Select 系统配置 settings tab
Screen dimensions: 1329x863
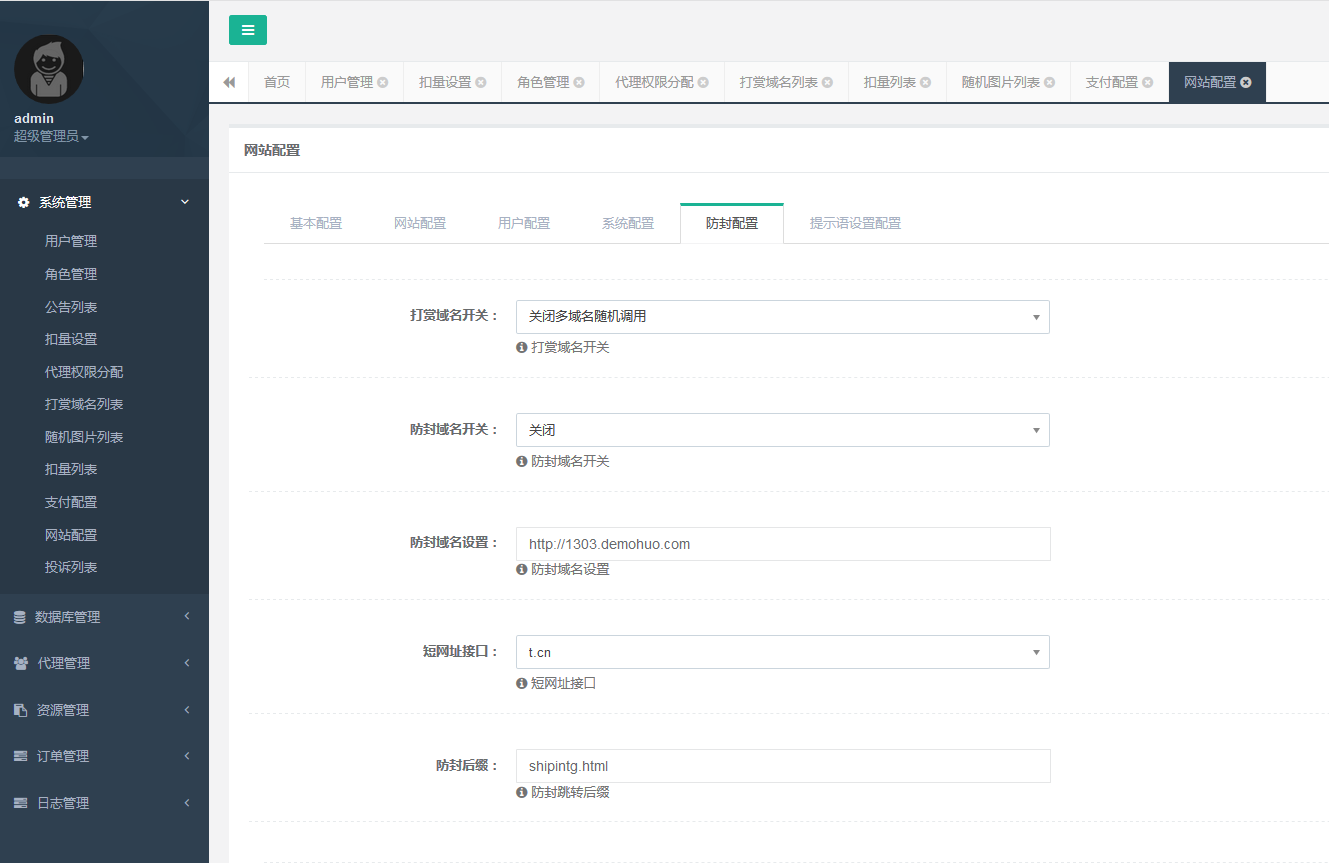(x=628, y=223)
